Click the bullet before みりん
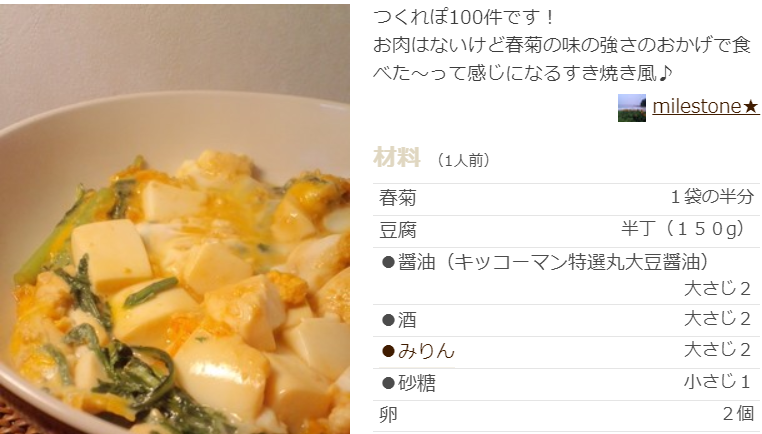The width and height of the screenshot is (762, 434). click(388, 351)
